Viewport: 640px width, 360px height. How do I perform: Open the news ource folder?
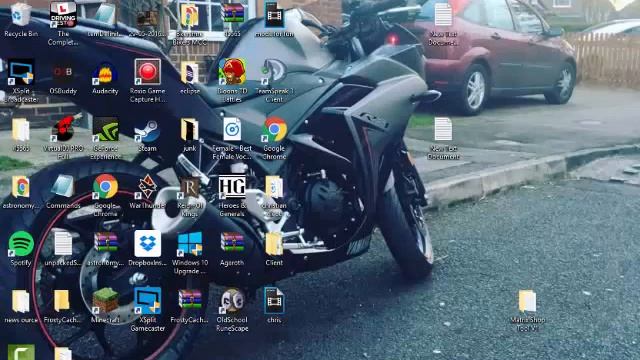[x=21, y=301]
